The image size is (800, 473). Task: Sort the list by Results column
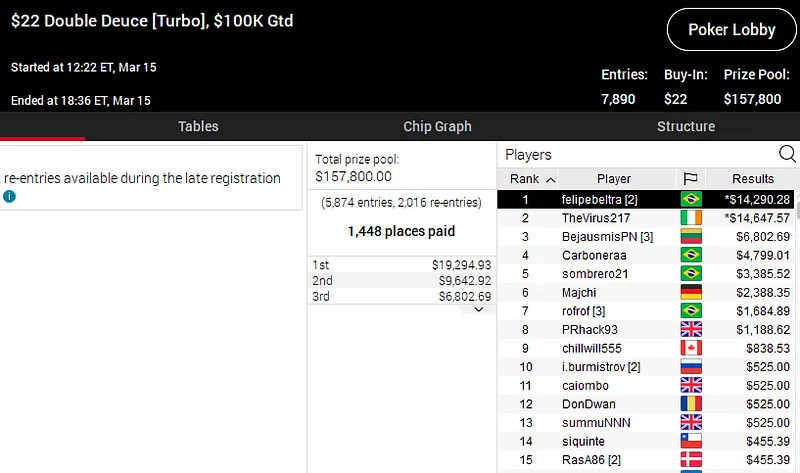(753, 179)
